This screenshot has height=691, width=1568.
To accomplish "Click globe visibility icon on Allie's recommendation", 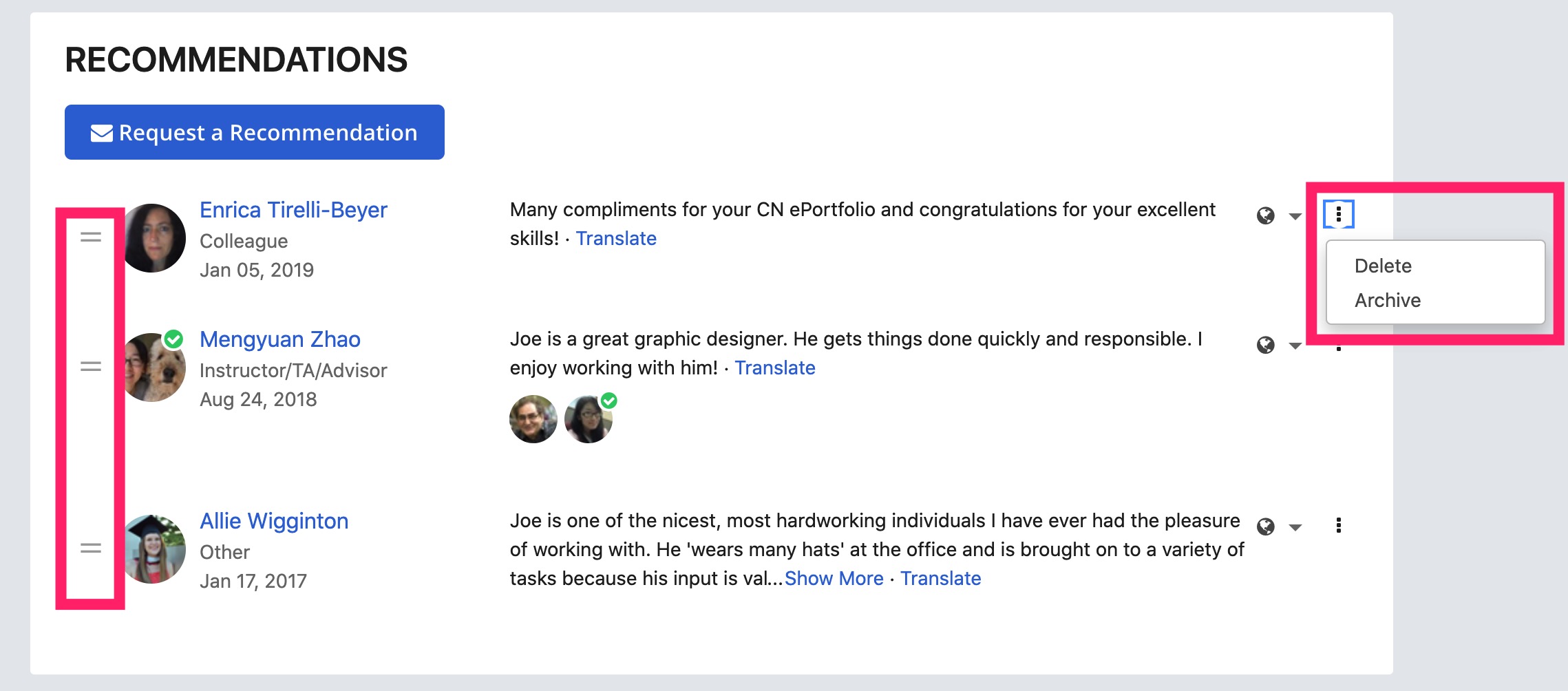I will pyautogui.click(x=1265, y=527).
